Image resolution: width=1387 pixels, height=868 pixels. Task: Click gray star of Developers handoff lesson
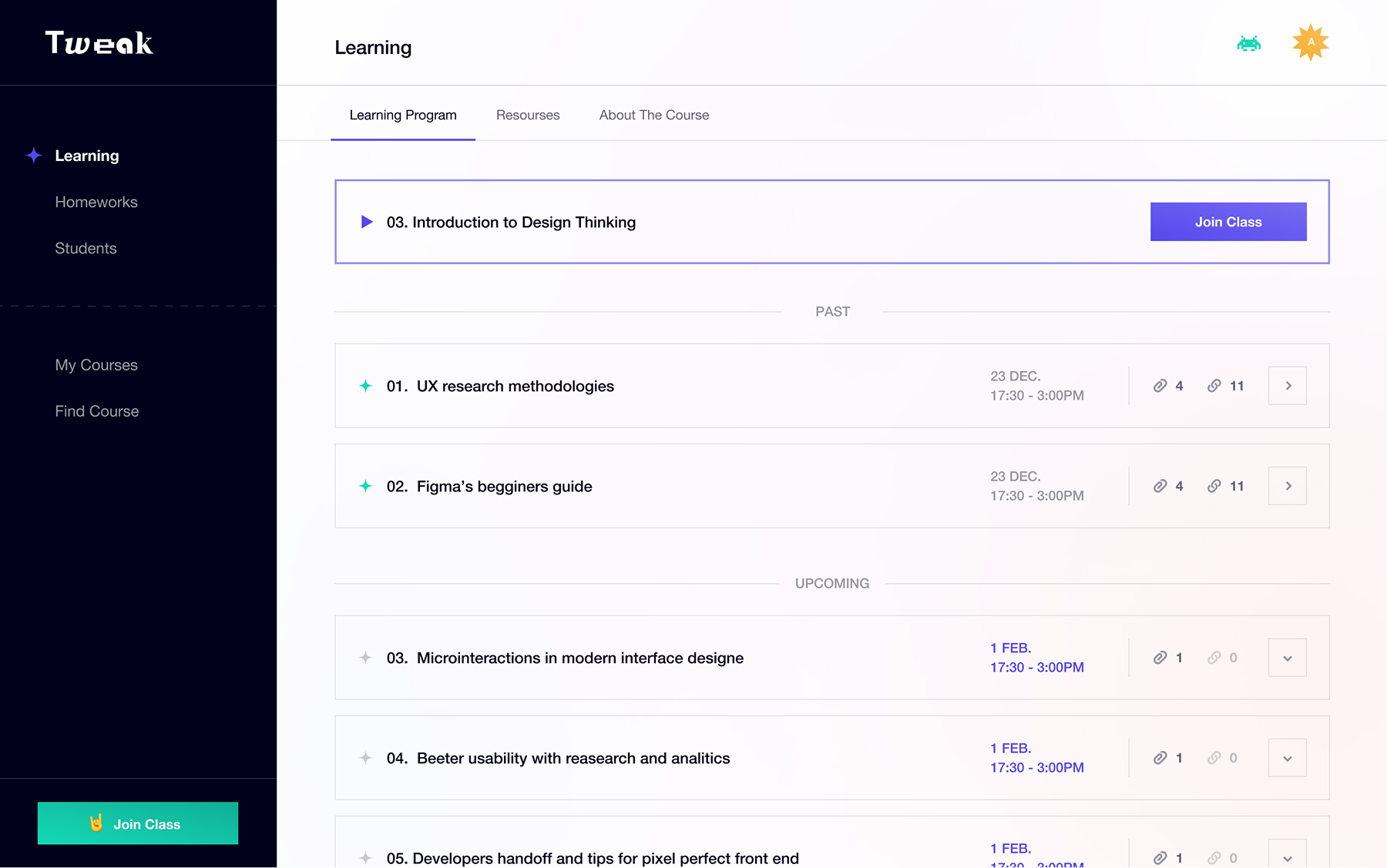click(366, 858)
